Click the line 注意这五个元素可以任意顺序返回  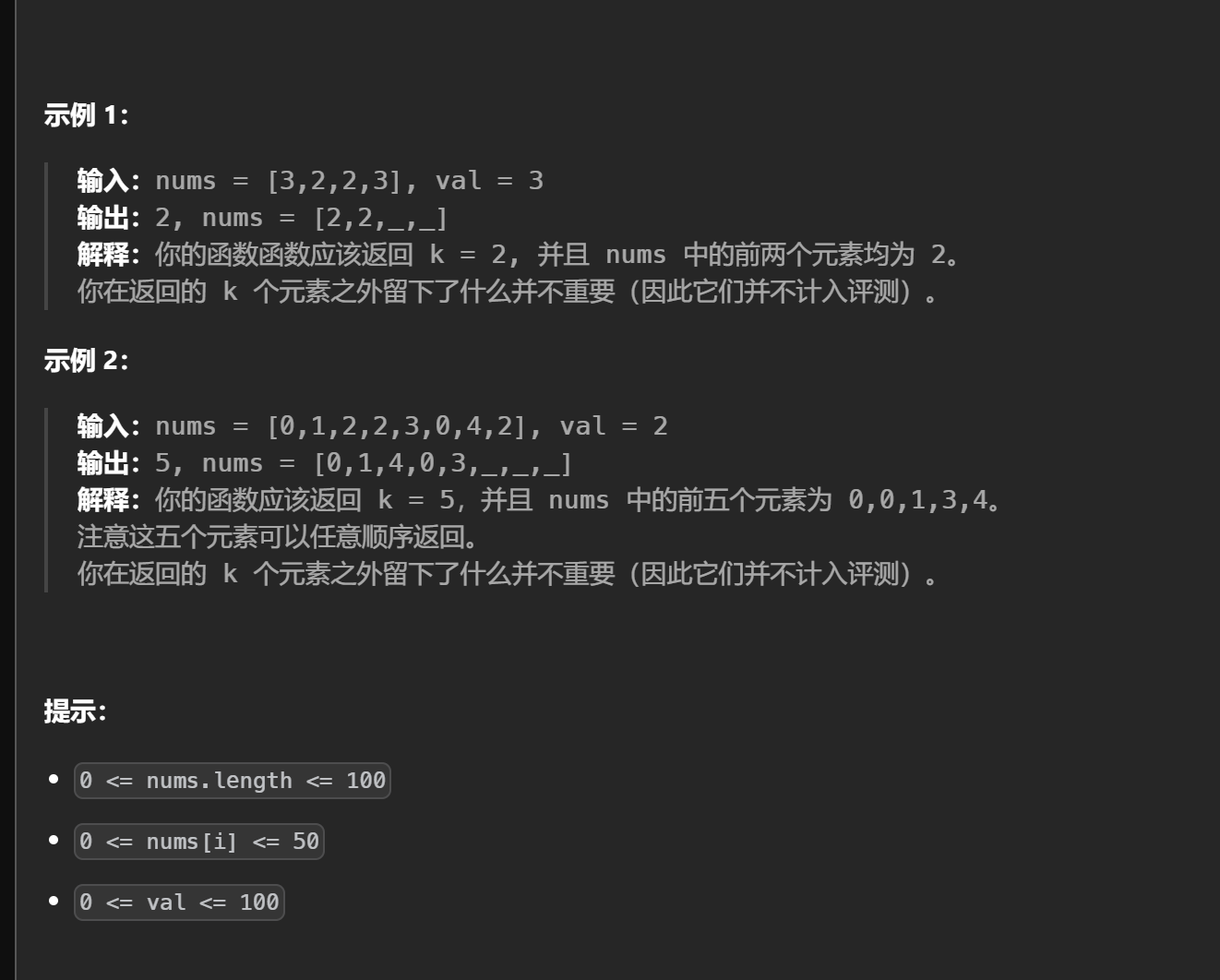tap(278, 537)
